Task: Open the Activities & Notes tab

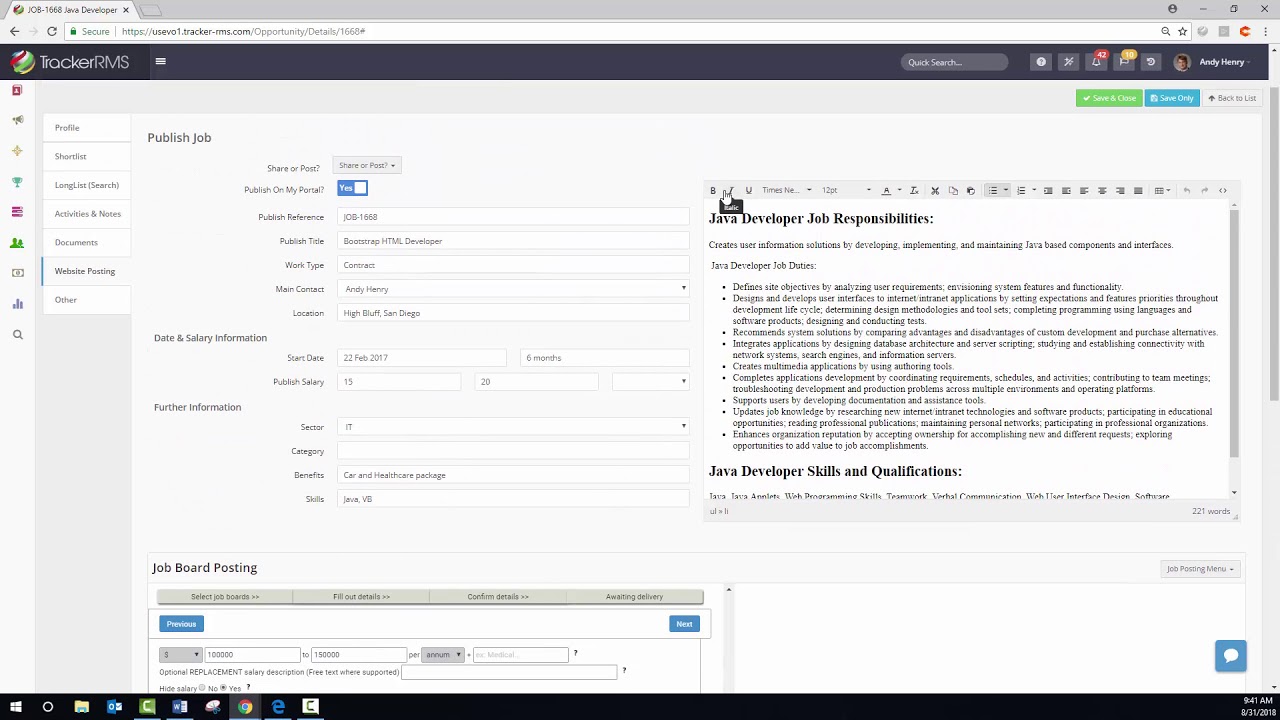Action: (87, 213)
